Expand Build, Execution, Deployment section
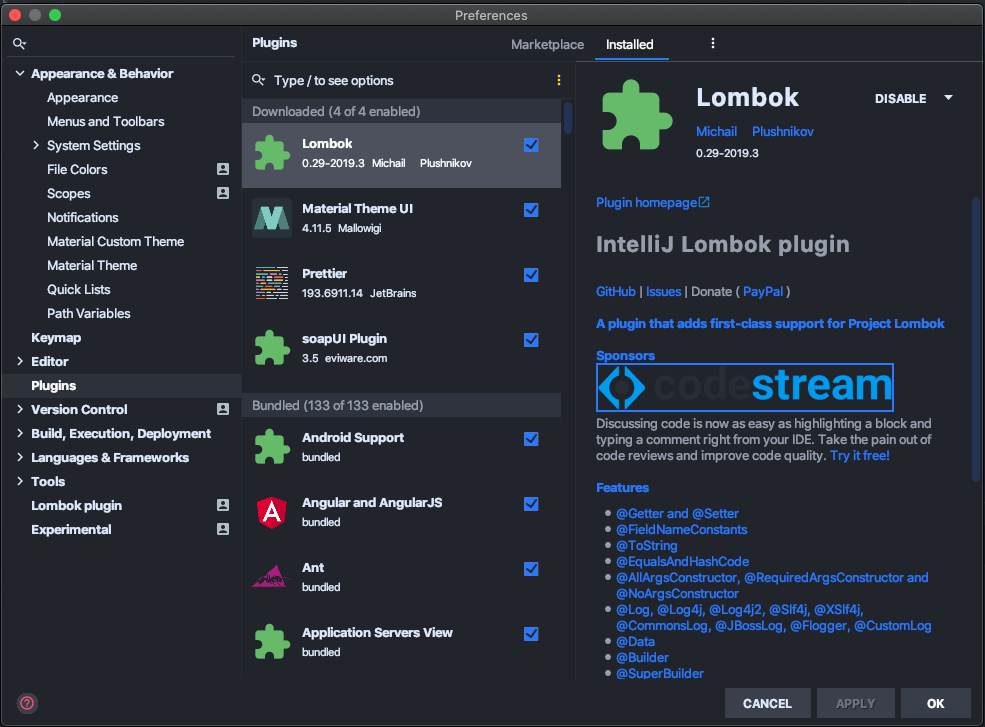Viewport: 985px width, 727px height. click(20, 433)
